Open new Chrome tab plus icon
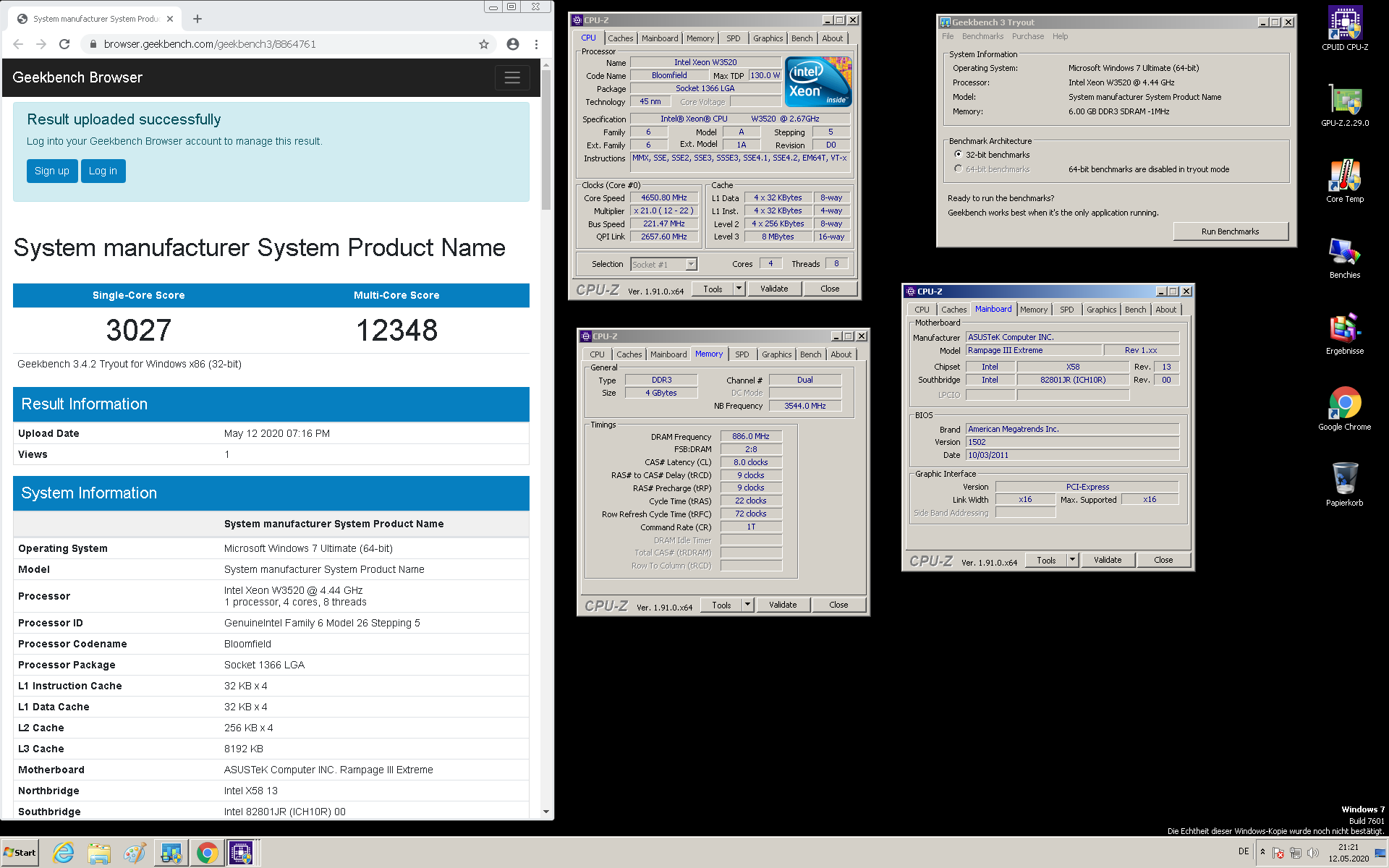 click(x=197, y=19)
